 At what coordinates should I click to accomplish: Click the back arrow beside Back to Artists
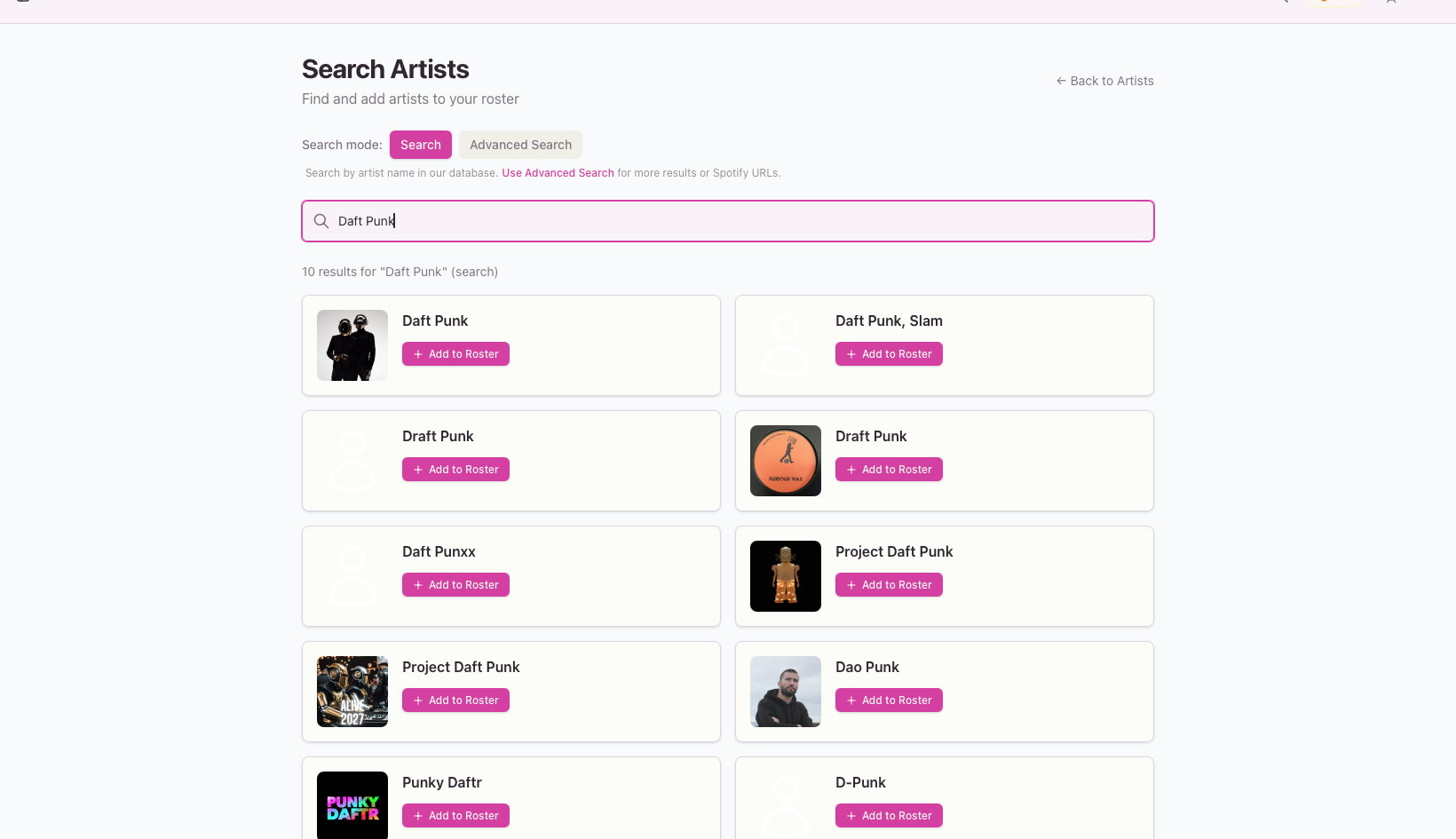1061,81
